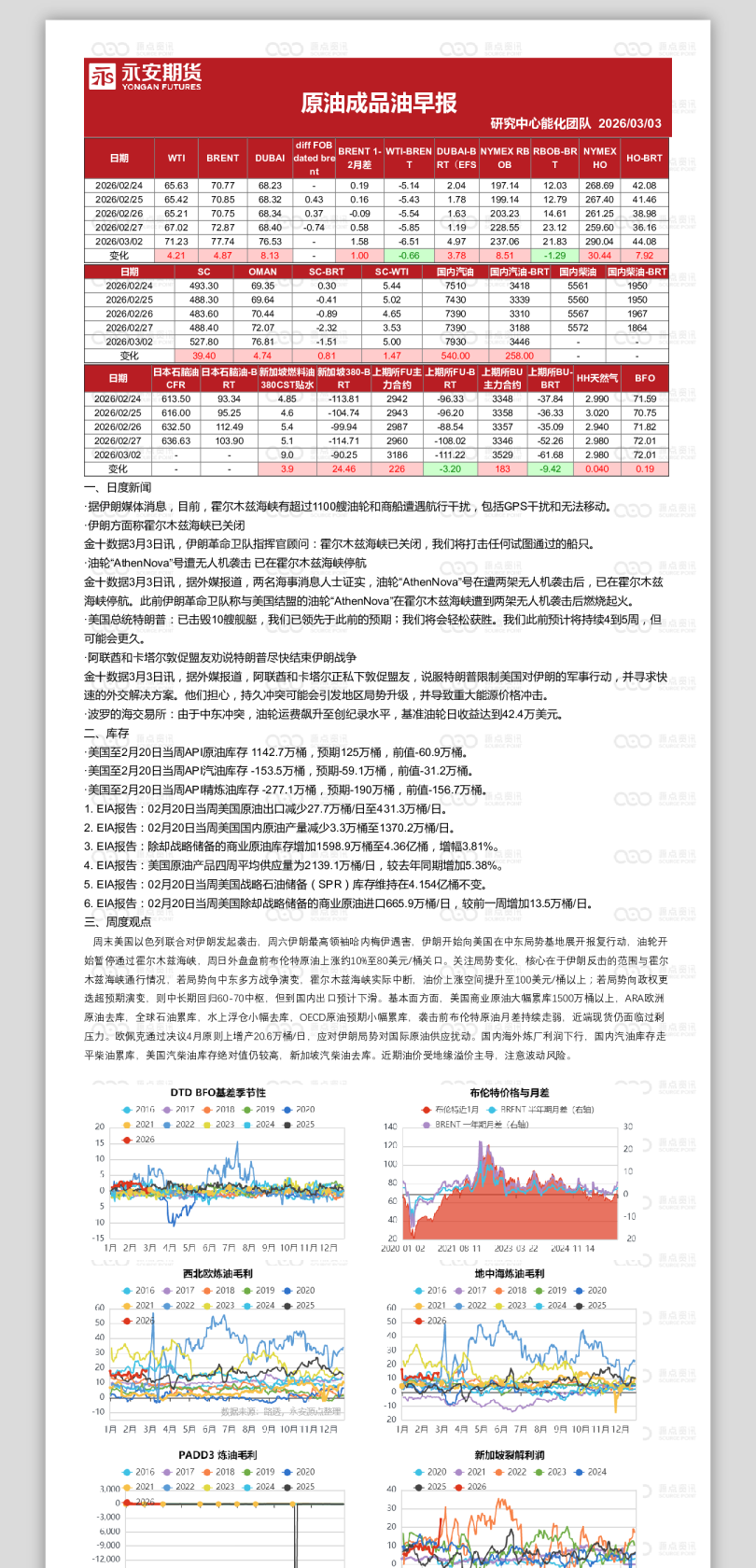This screenshot has height=1568, width=756.
Task: Click the AthenNova tanker attack headline
Action: tap(226, 564)
